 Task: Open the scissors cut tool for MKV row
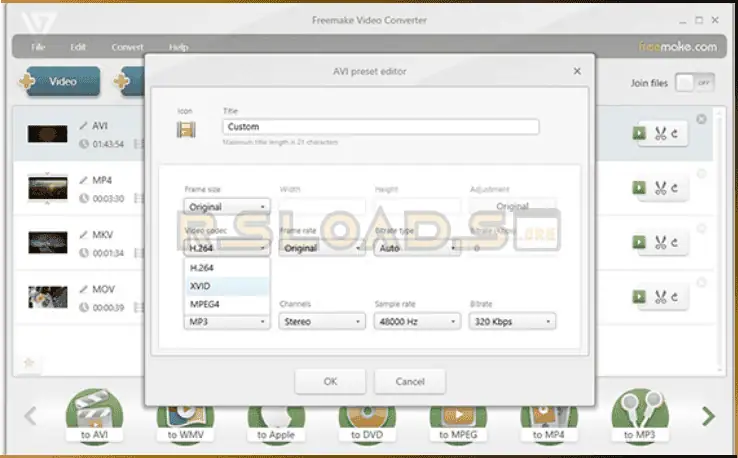pos(660,243)
